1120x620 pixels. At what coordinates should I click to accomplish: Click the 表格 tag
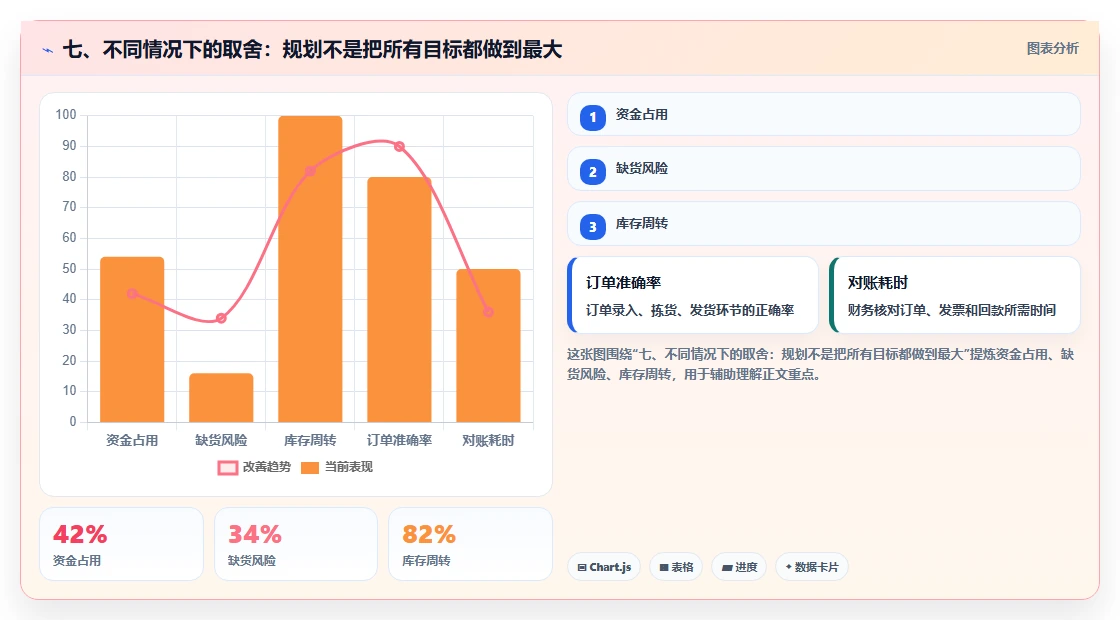coord(676,567)
